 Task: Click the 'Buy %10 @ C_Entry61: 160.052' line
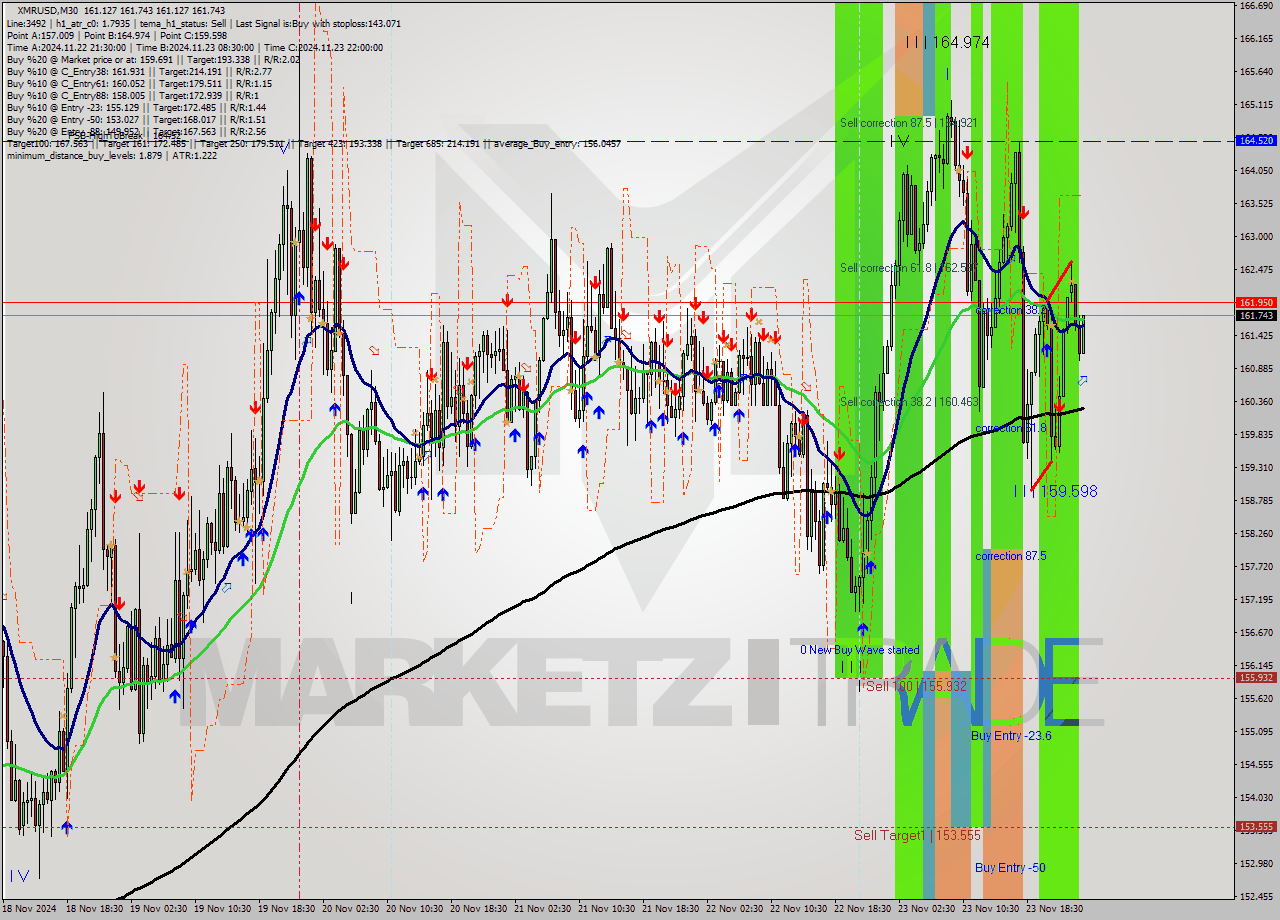(x=139, y=83)
